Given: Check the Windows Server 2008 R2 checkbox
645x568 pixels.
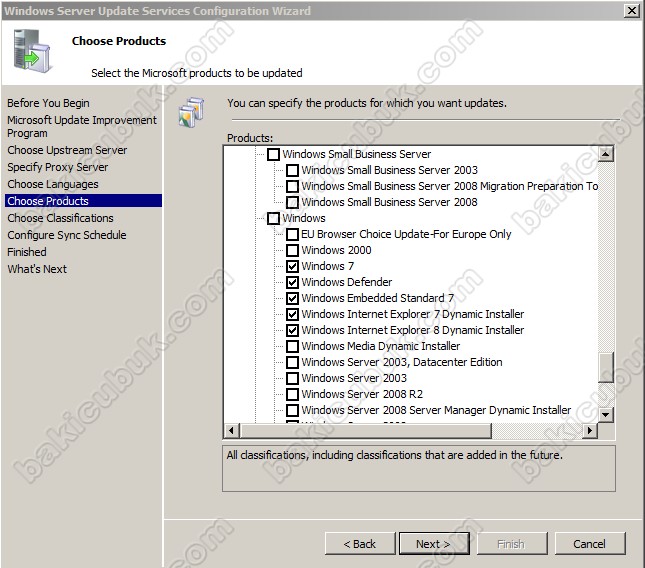Looking at the screenshot, I should point(292,394).
